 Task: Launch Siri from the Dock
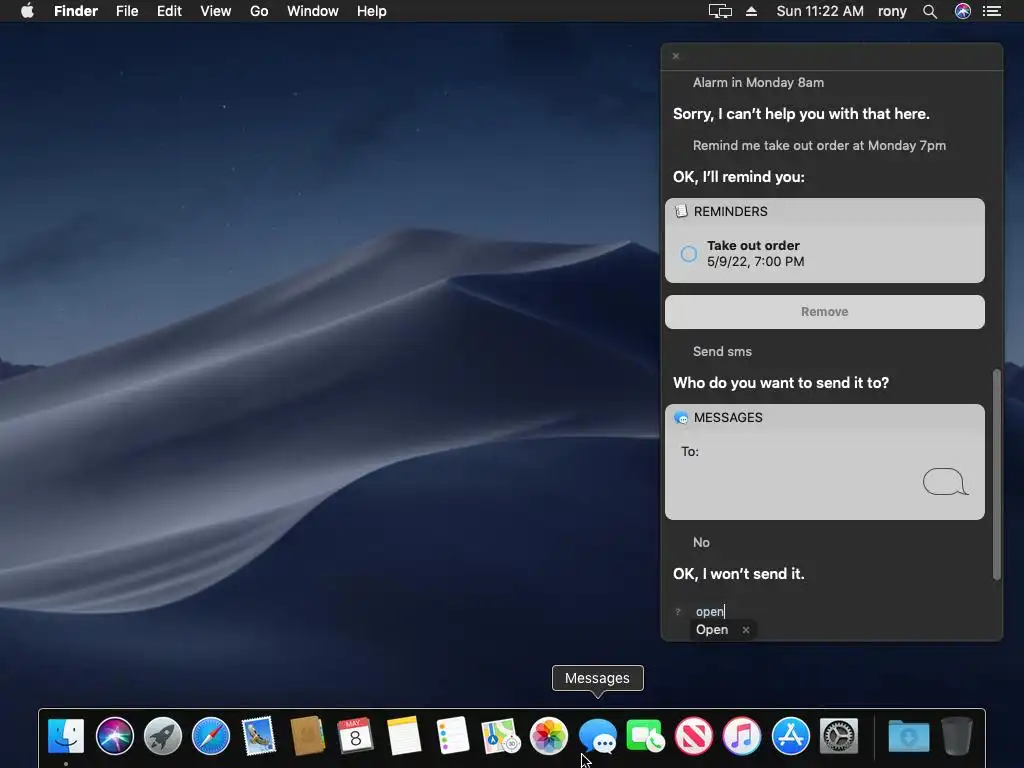tap(114, 736)
